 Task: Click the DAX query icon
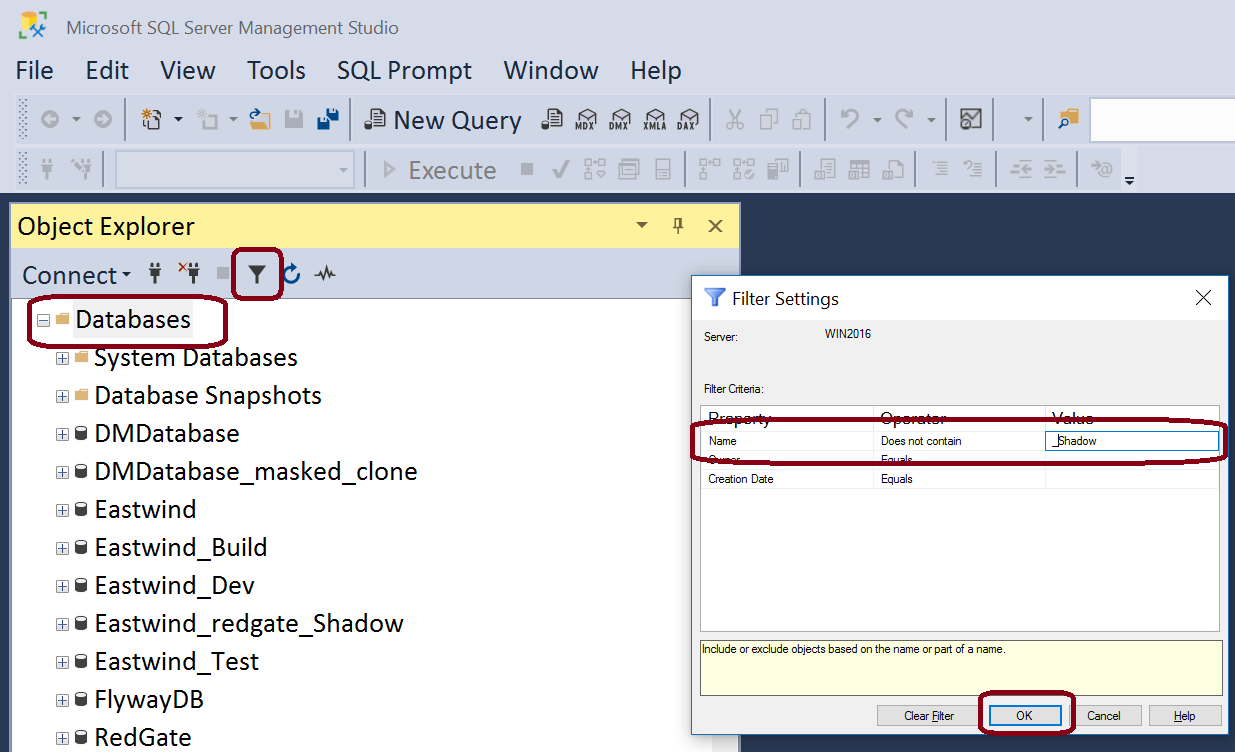pos(687,120)
